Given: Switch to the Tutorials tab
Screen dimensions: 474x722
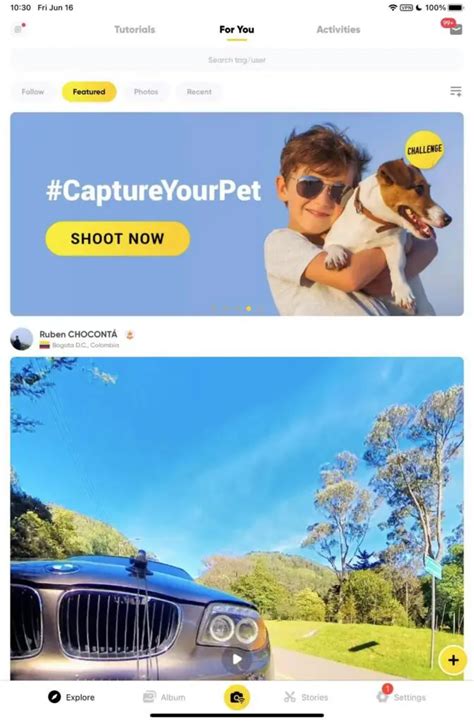Looking at the screenshot, I should tap(135, 29).
